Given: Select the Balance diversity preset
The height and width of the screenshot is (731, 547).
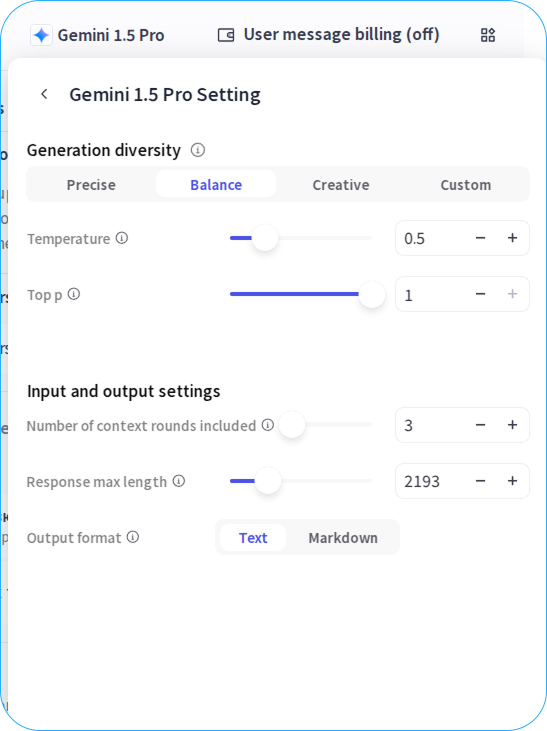Looking at the screenshot, I should 216,185.
